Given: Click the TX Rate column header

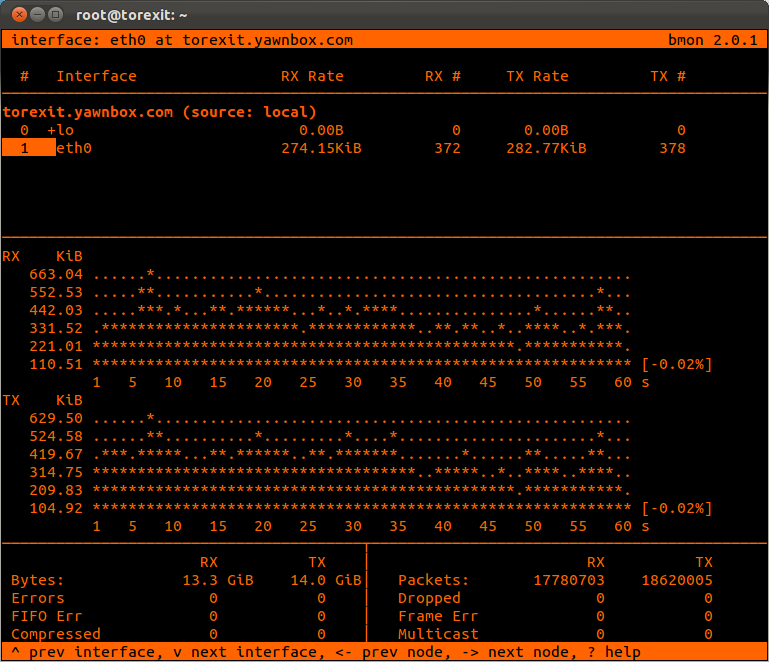Looking at the screenshot, I should coord(537,76).
